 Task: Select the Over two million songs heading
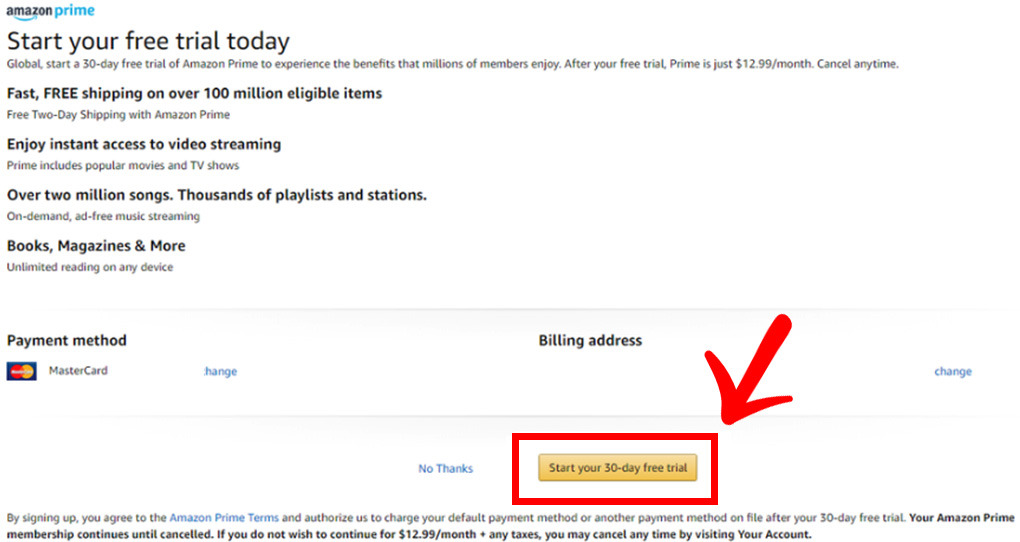[x=217, y=195]
